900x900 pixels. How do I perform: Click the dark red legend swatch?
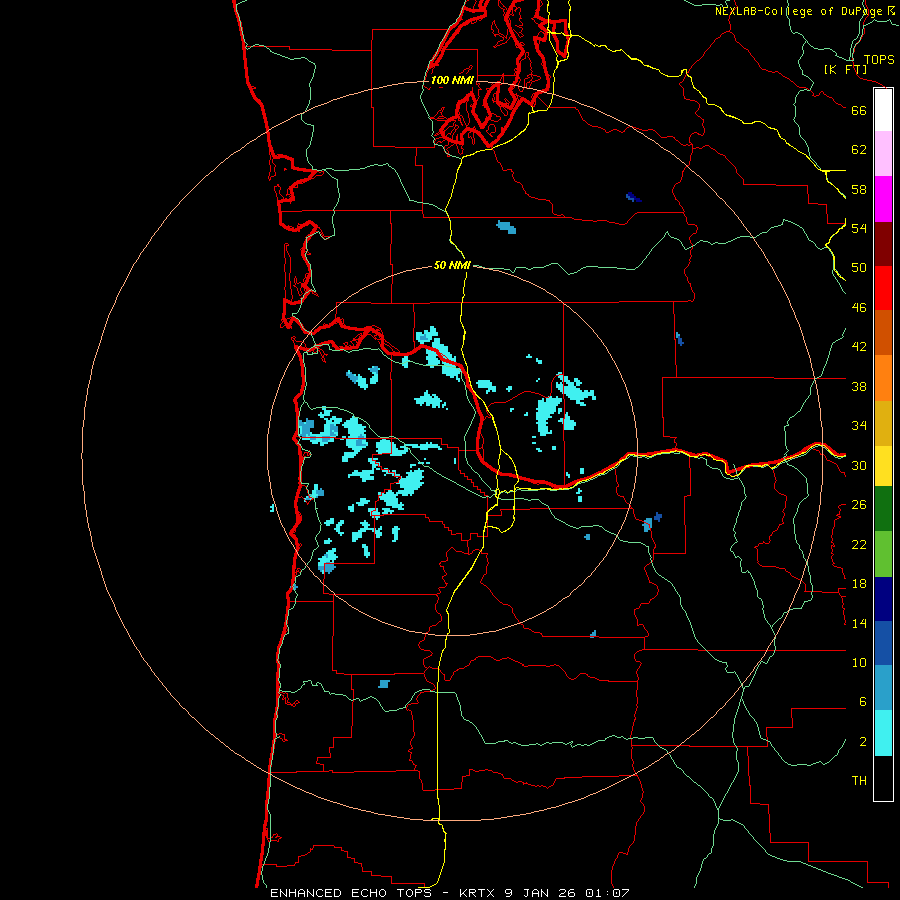[x=883, y=244]
